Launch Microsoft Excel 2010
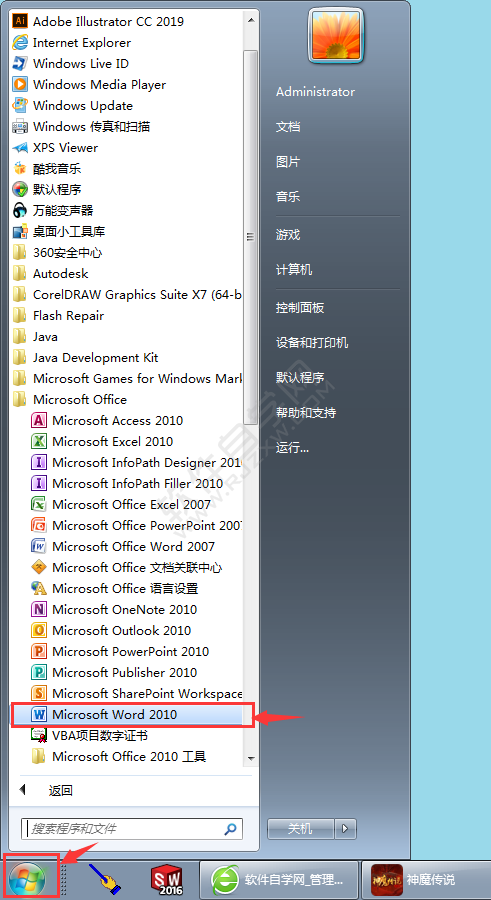 click(102, 441)
